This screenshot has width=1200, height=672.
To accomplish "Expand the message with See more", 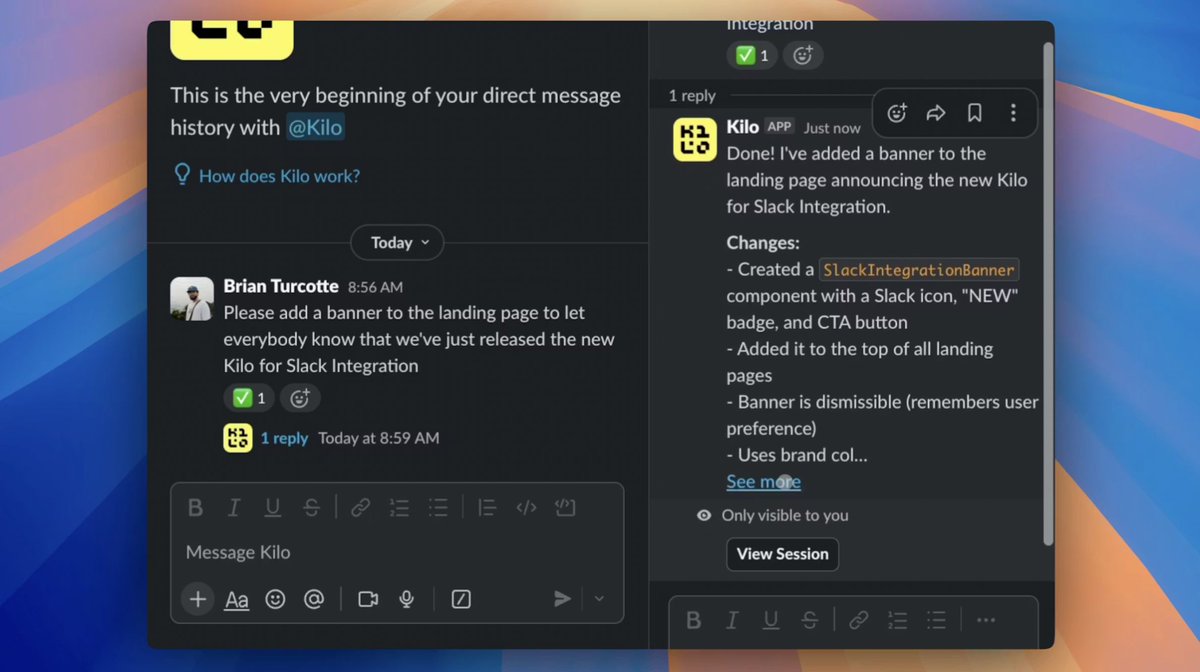I will 763,482.
